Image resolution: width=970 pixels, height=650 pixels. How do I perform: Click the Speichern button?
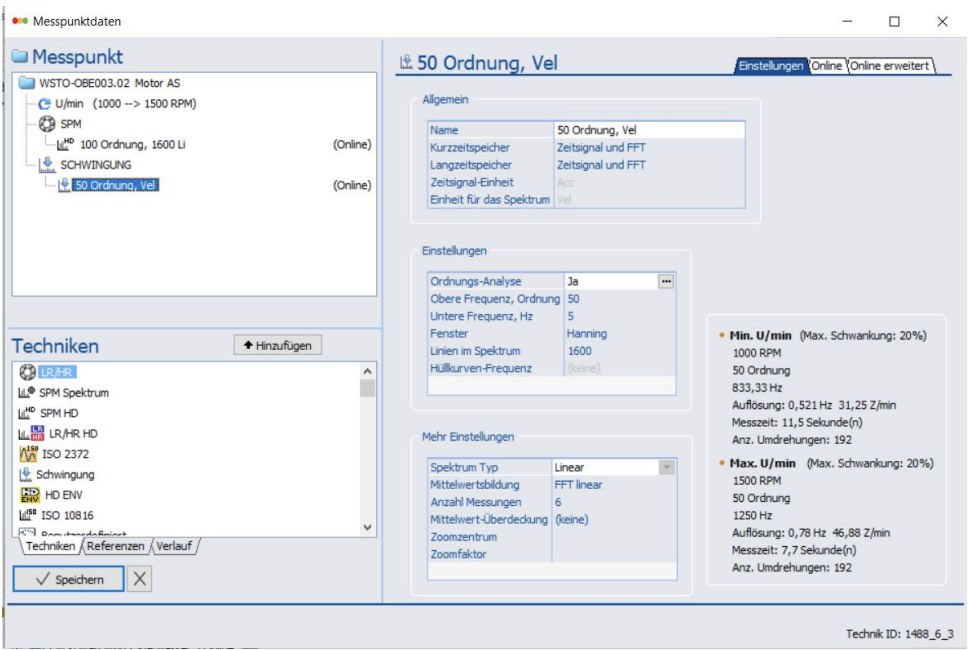69,579
